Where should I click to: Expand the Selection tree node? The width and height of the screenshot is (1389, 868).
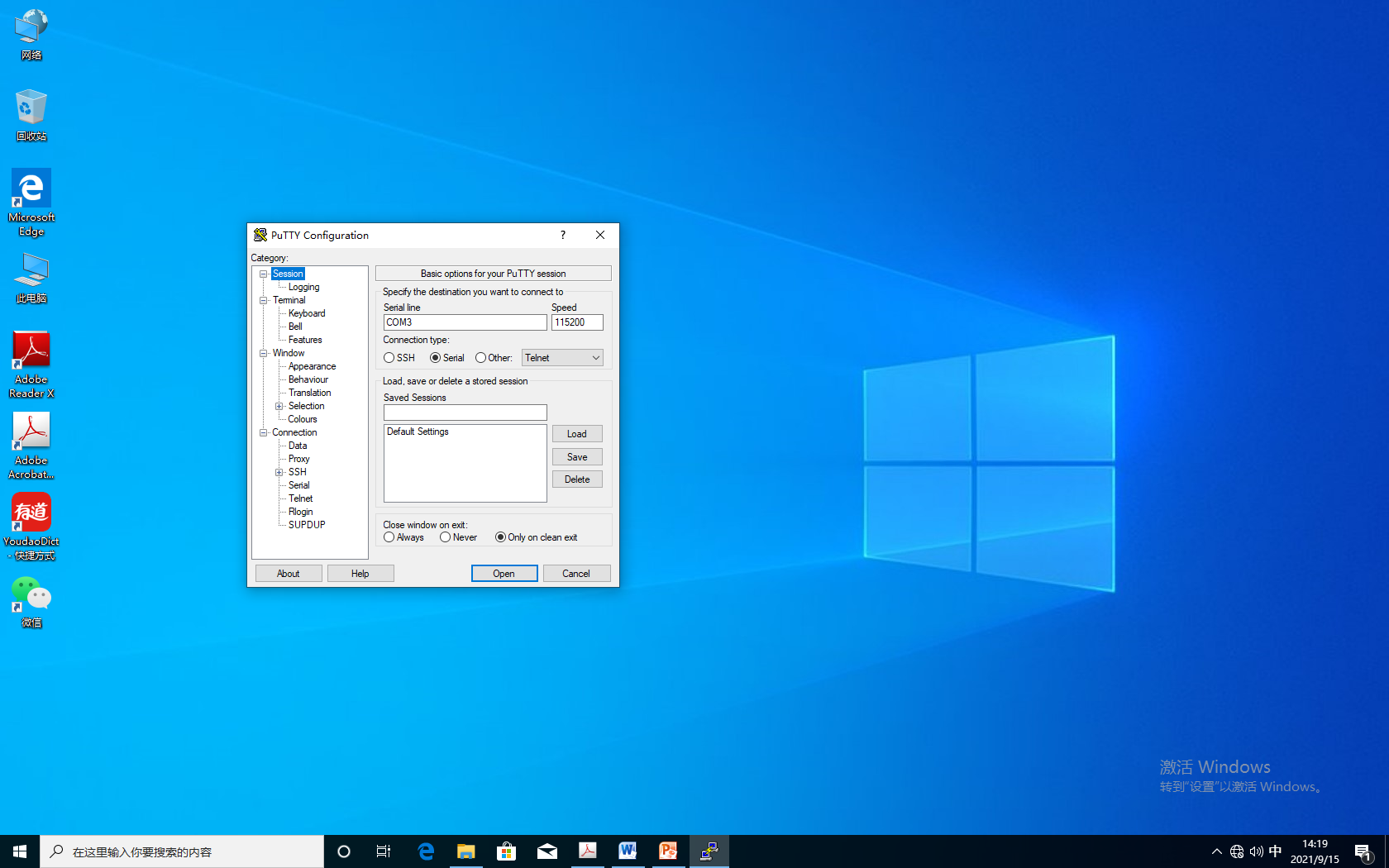click(279, 406)
